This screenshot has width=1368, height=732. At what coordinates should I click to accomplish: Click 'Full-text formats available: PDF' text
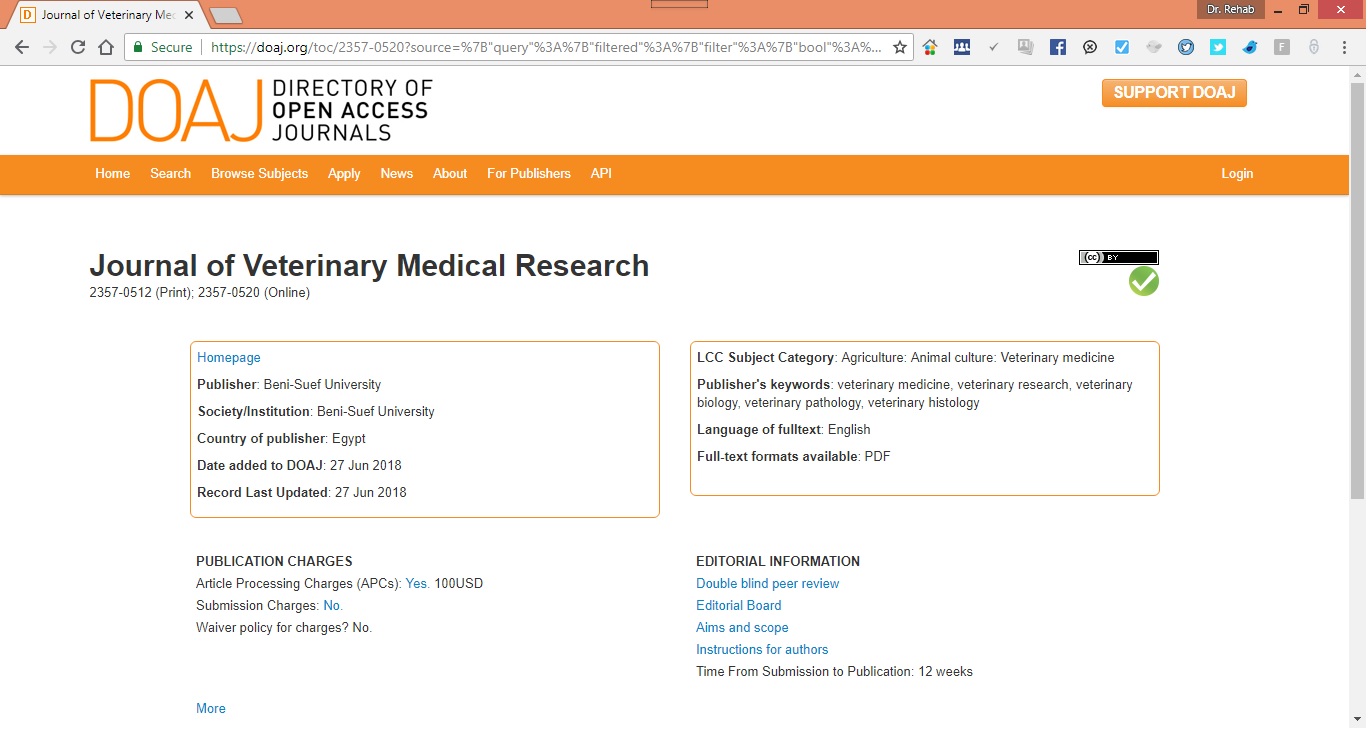[x=794, y=456]
